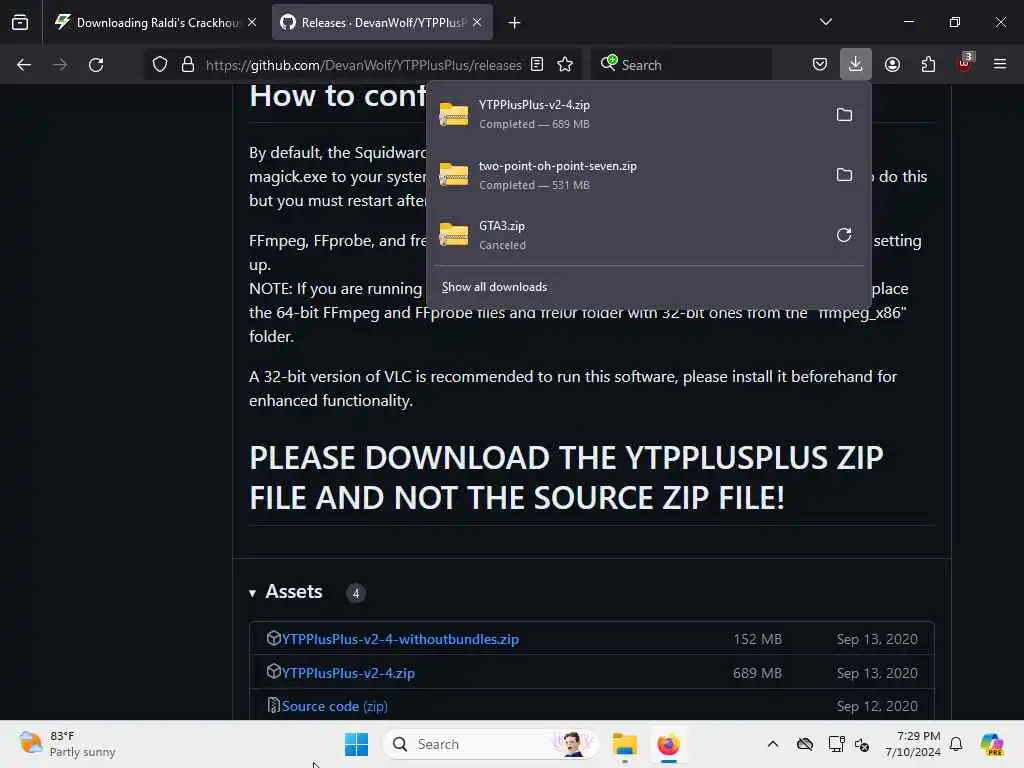The height and width of the screenshot is (768, 1024).
Task: Open the muted volume tray icon
Action: [862, 744]
